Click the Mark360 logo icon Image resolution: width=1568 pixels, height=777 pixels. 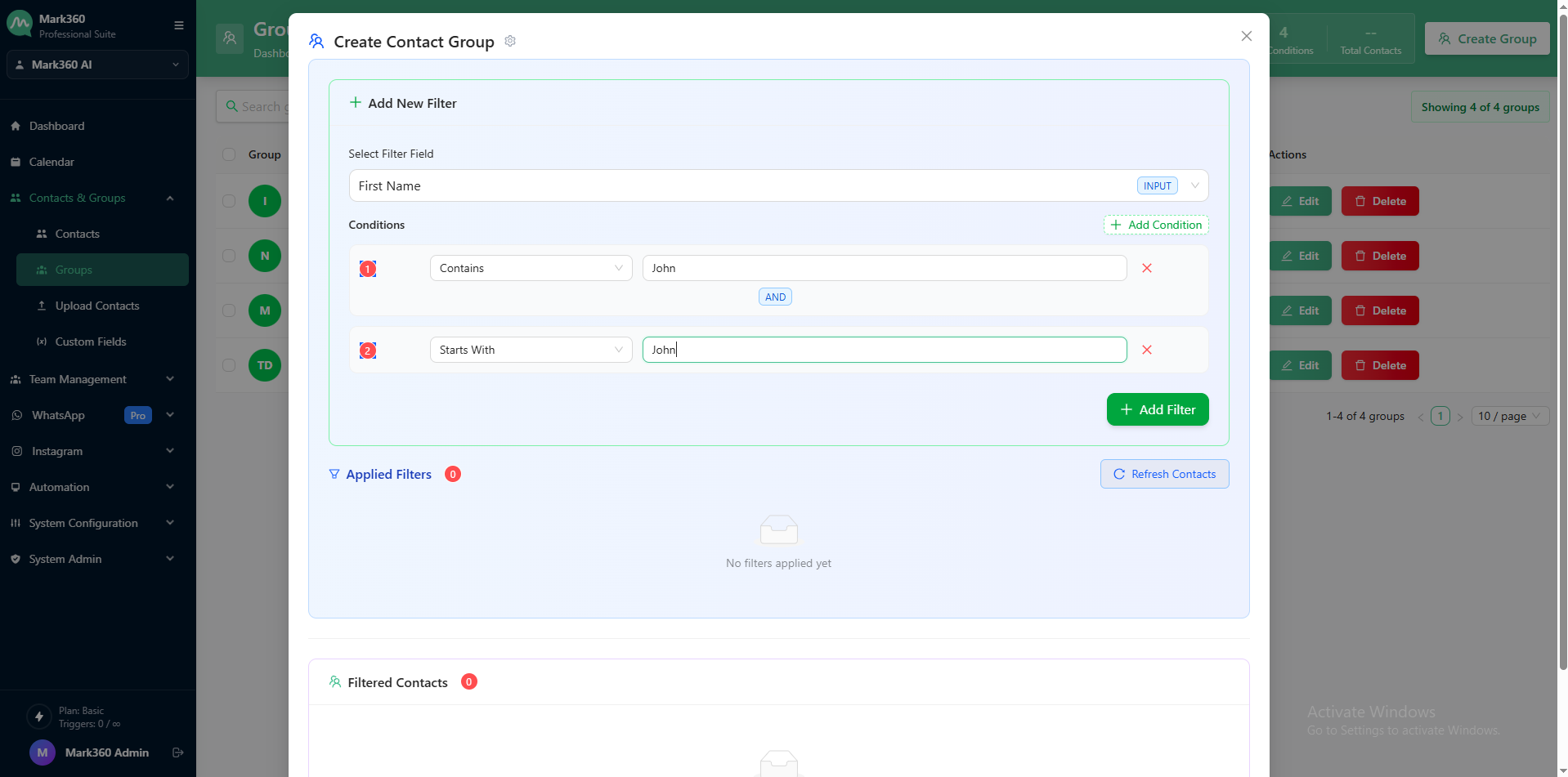click(20, 25)
